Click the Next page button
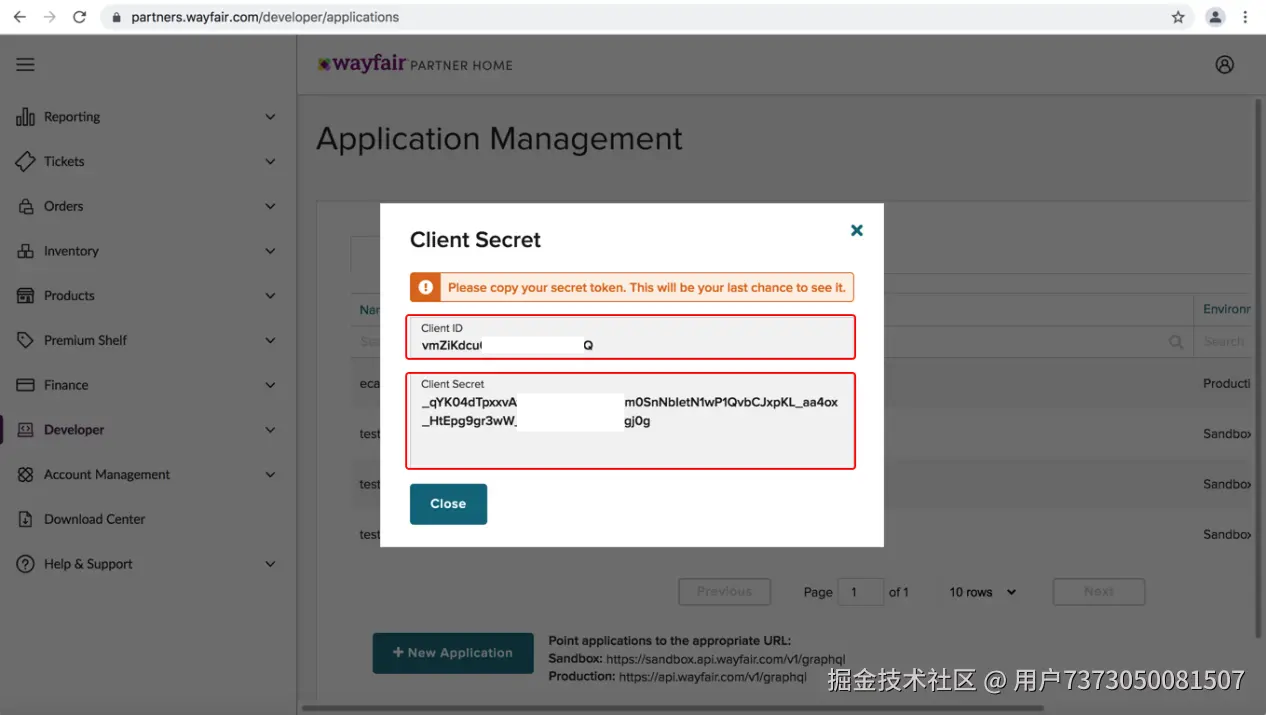1266x715 pixels. (x=1099, y=592)
